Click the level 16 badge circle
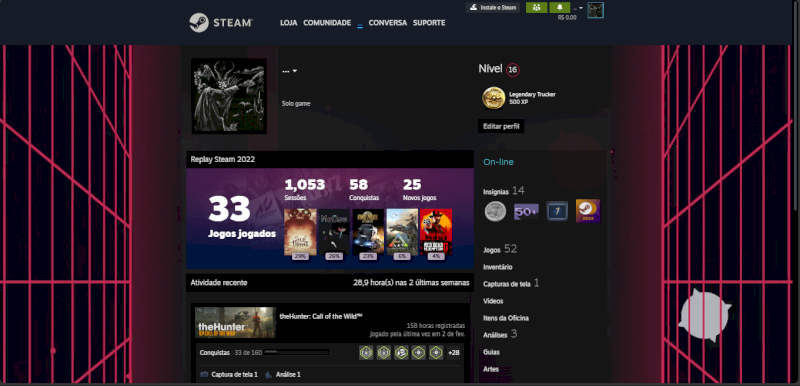The height and width of the screenshot is (386, 800). point(513,70)
